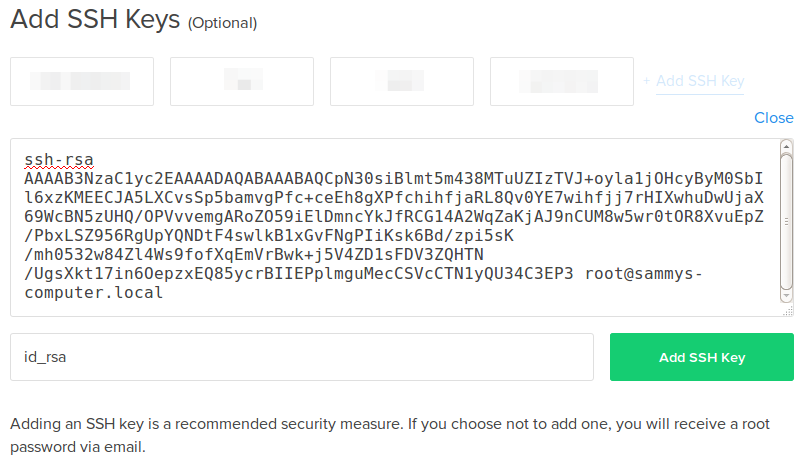Click the key text area scroll-up arrow
808x467 pixels.
[x=786, y=146]
